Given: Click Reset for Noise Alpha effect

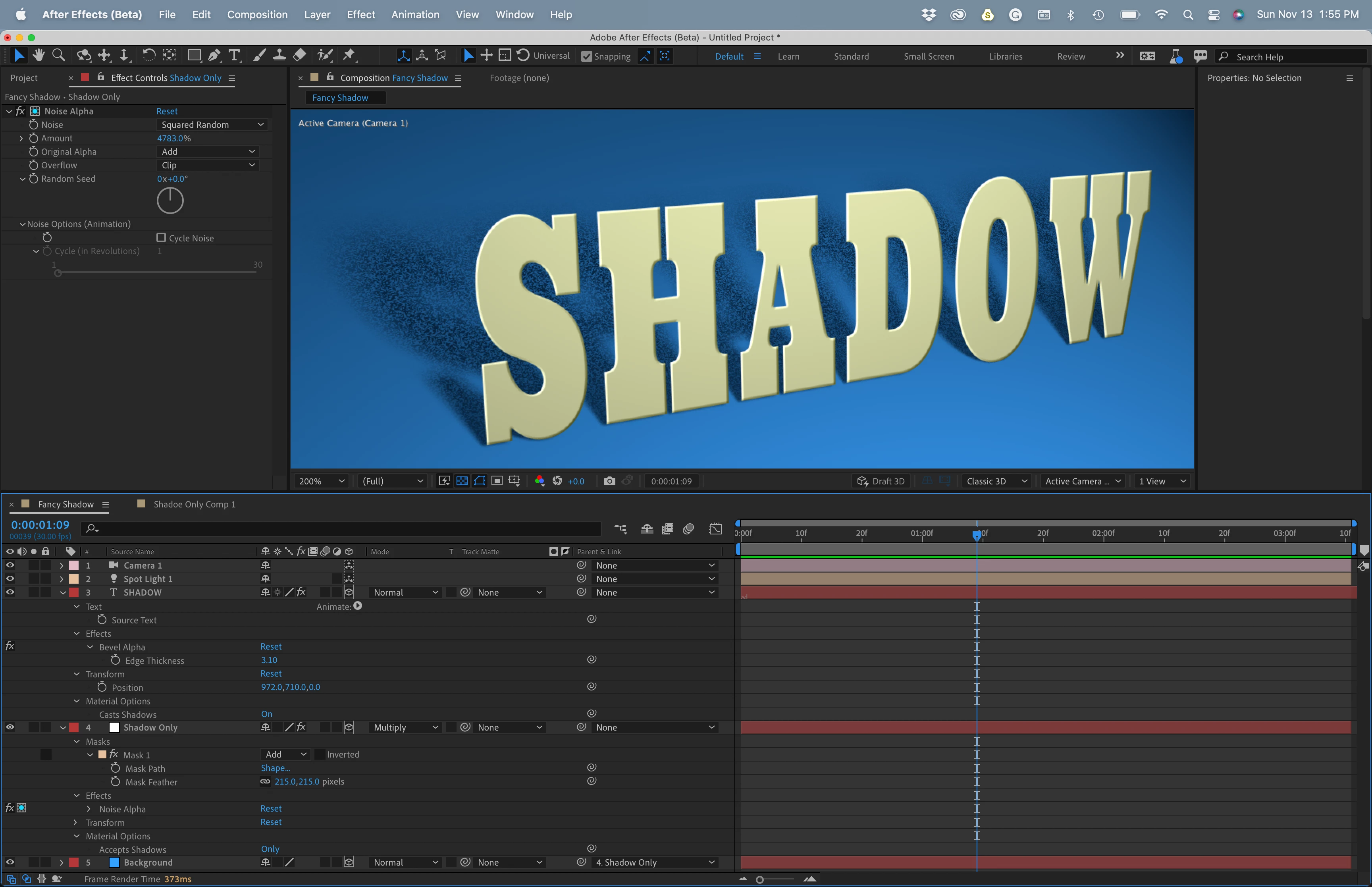Looking at the screenshot, I should tap(167, 111).
